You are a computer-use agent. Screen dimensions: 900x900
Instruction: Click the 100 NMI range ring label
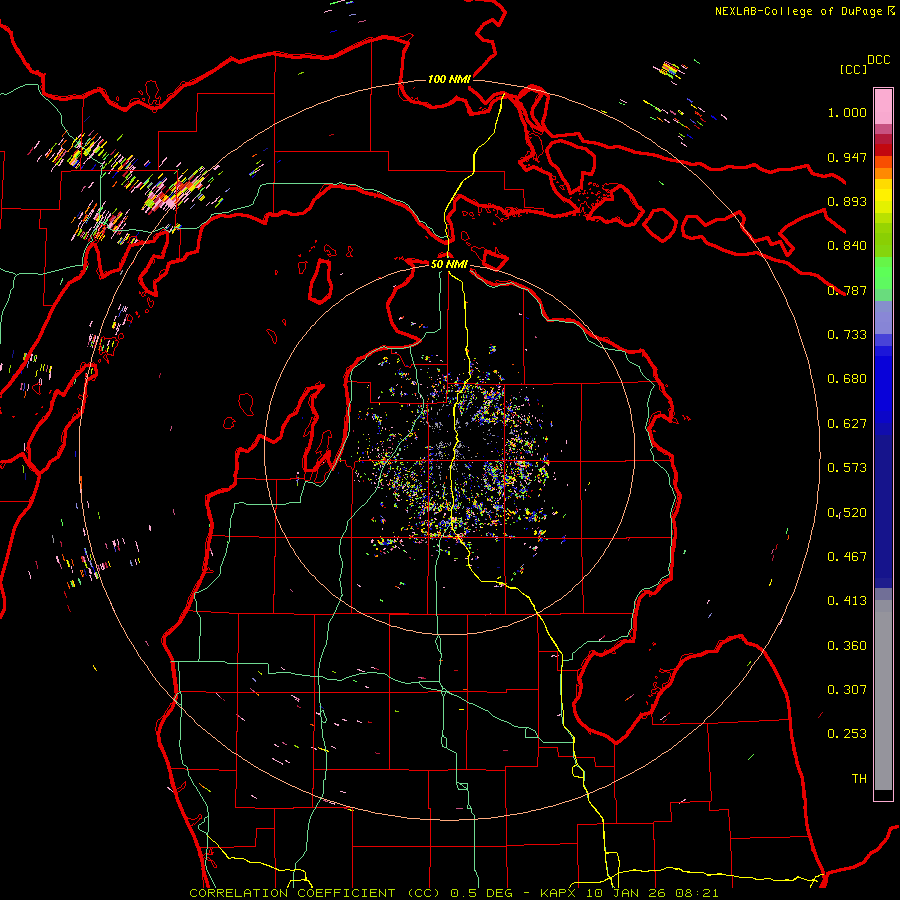[x=449, y=79]
